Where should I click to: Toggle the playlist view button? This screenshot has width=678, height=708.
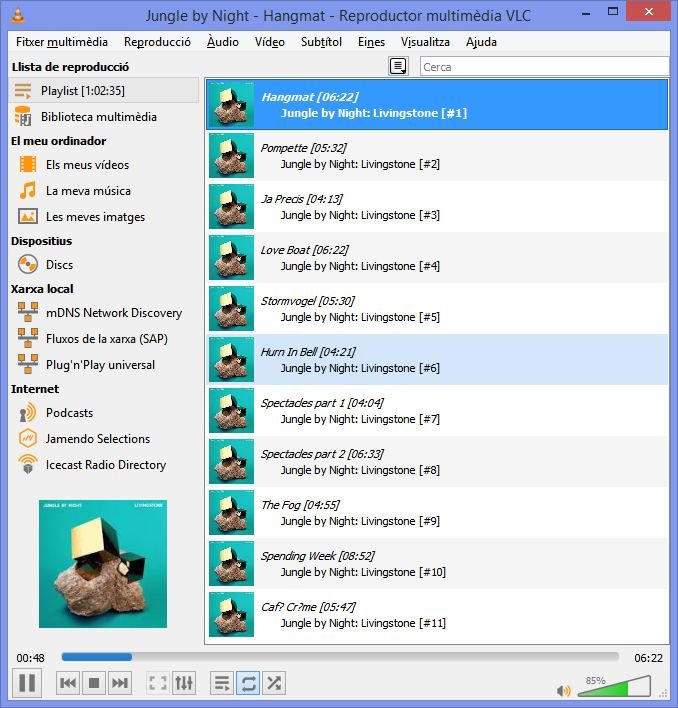pos(222,683)
